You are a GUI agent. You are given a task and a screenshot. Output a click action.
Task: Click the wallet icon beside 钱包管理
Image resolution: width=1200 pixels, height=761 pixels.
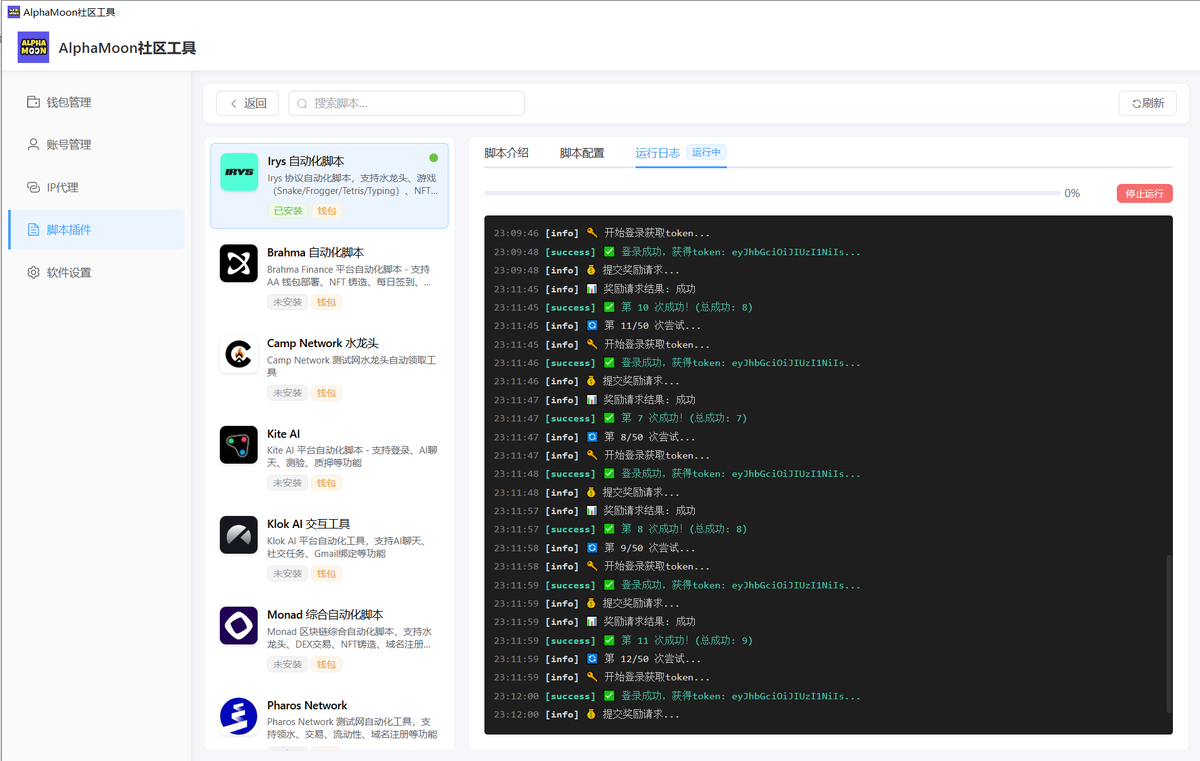click(x=34, y=102)
